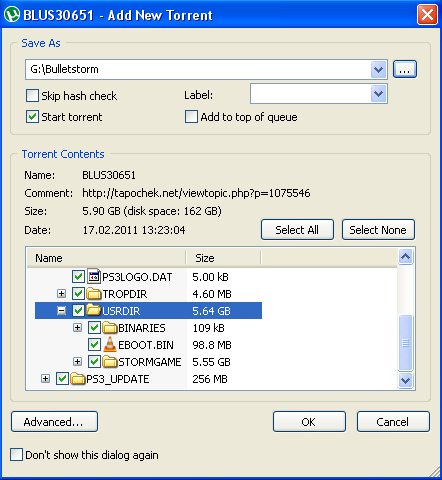Screen dimensions: 442x480
Task: Enable the Skip hash check checkbox
Action: [x=32, y=96]
